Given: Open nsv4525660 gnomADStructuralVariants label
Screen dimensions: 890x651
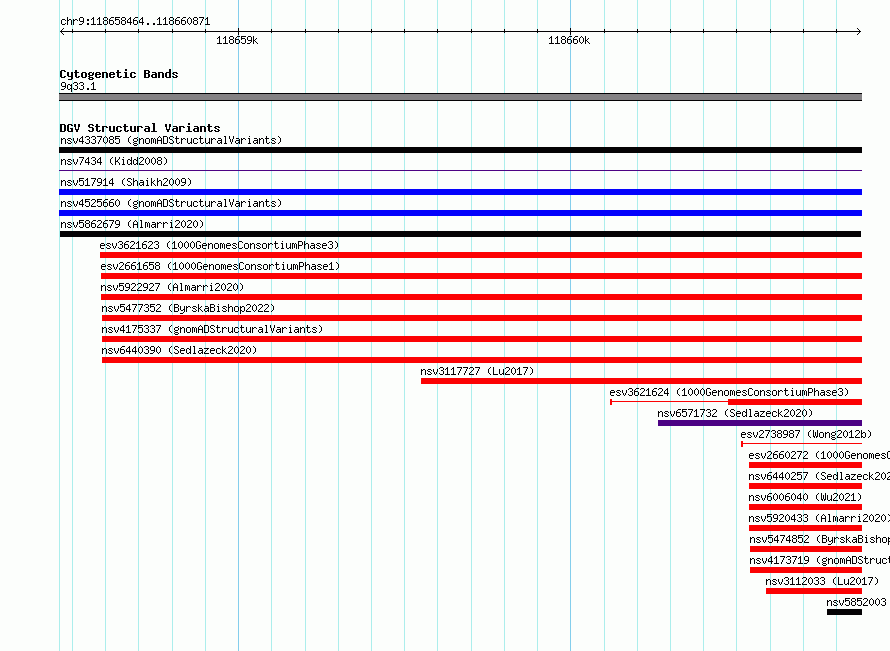Looking at the screenshot, I should click(x=171, y=203).
